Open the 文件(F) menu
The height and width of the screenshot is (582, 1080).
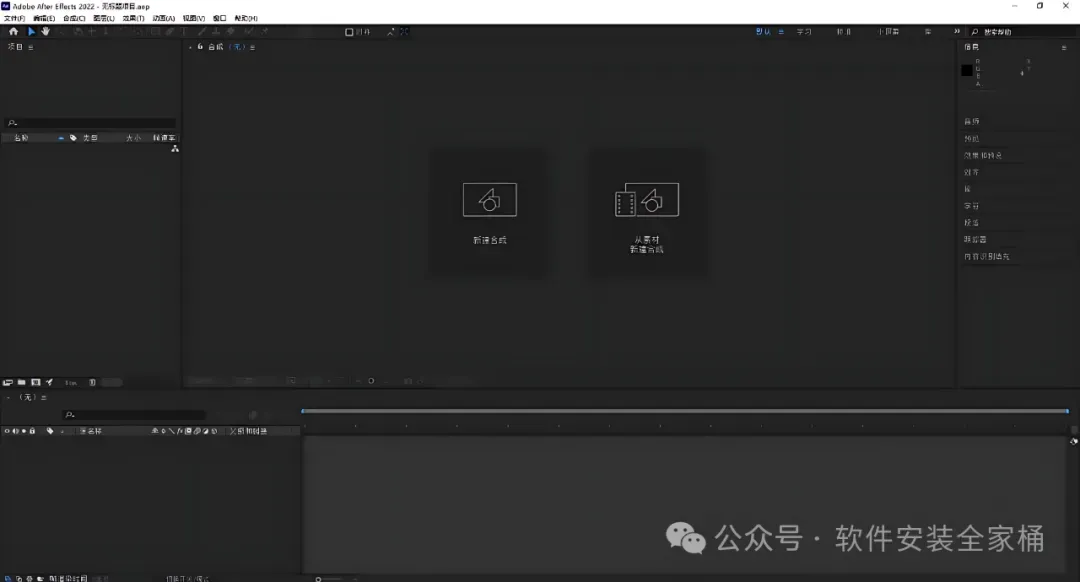point(14,18)
